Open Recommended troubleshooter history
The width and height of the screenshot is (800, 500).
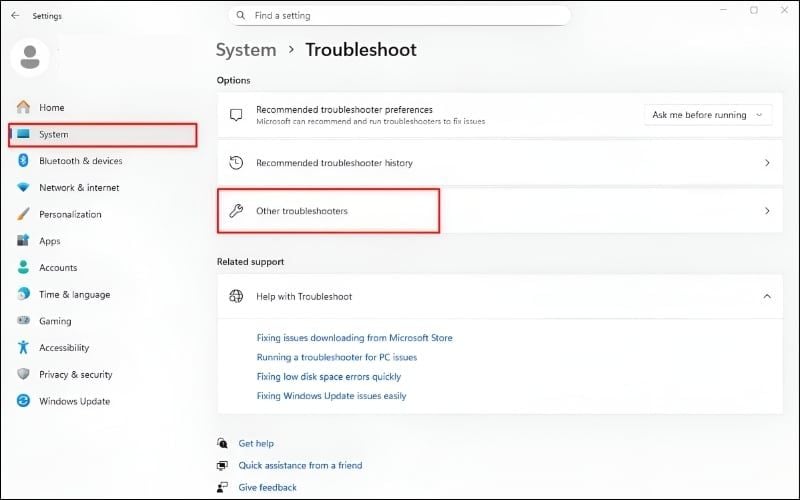pyautogui.click(x=500, y=163)
